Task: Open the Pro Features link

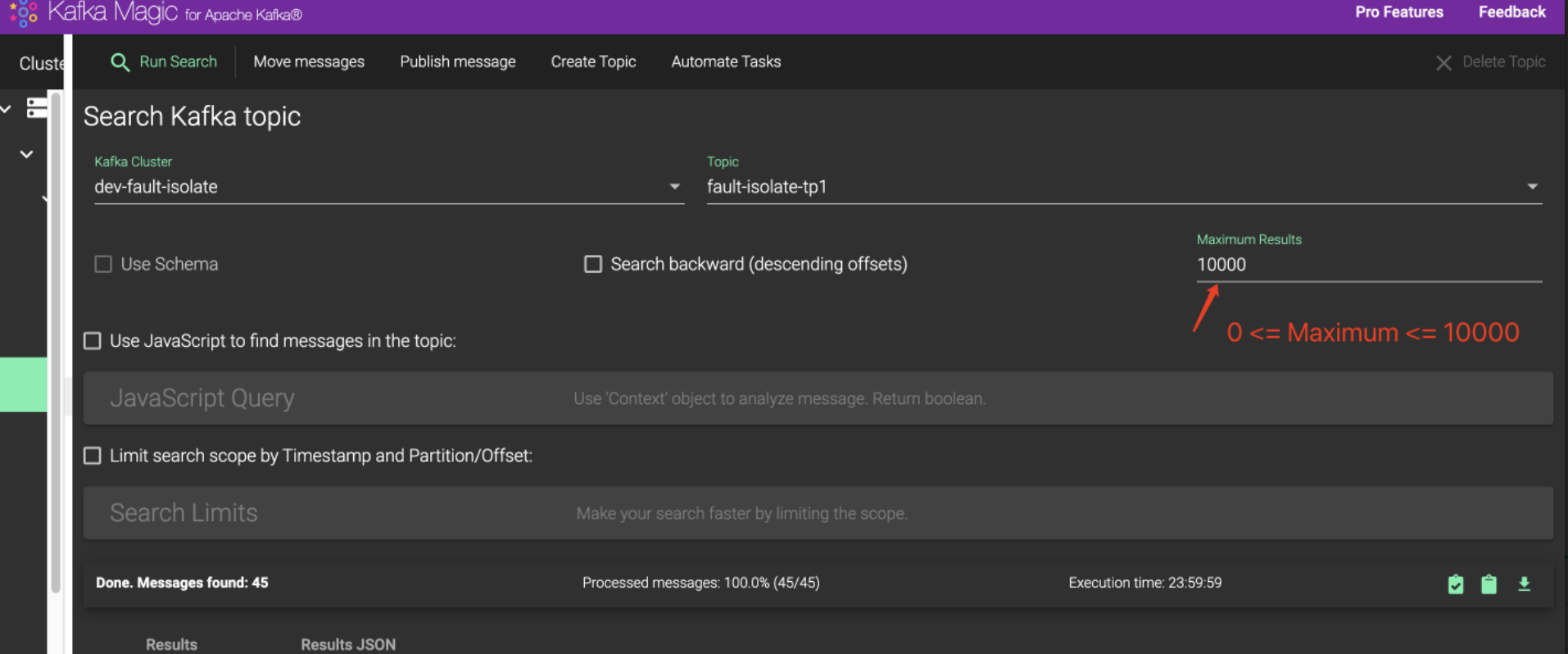Action: [1399, 12]
